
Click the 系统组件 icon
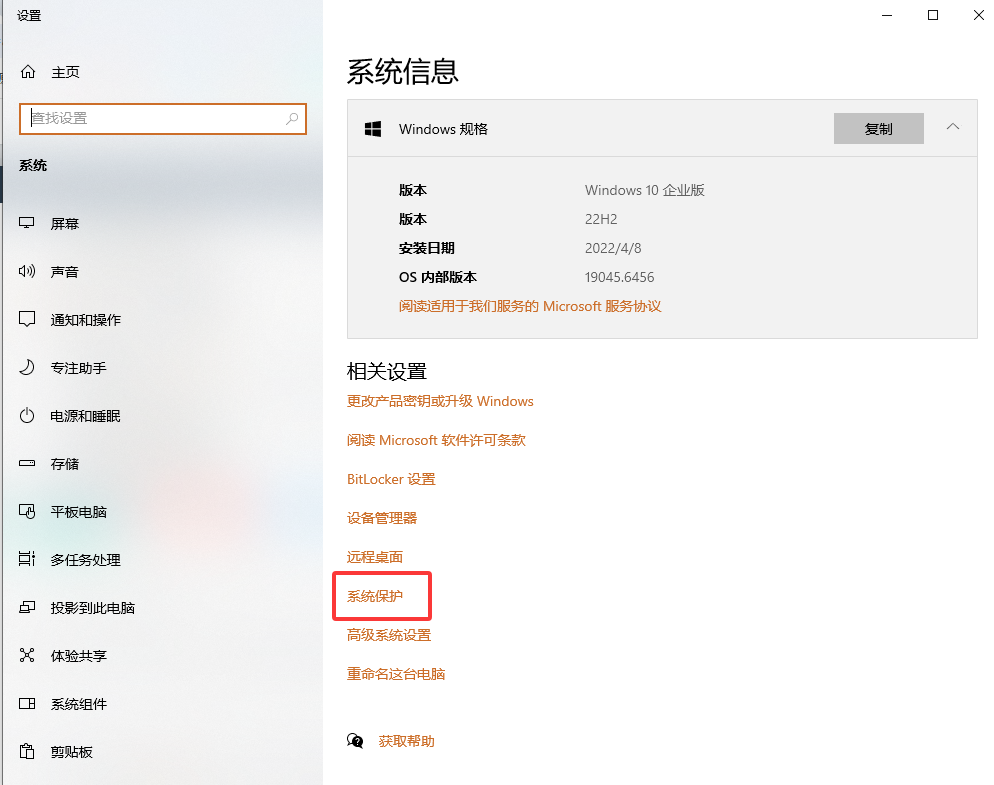point(27,703)
